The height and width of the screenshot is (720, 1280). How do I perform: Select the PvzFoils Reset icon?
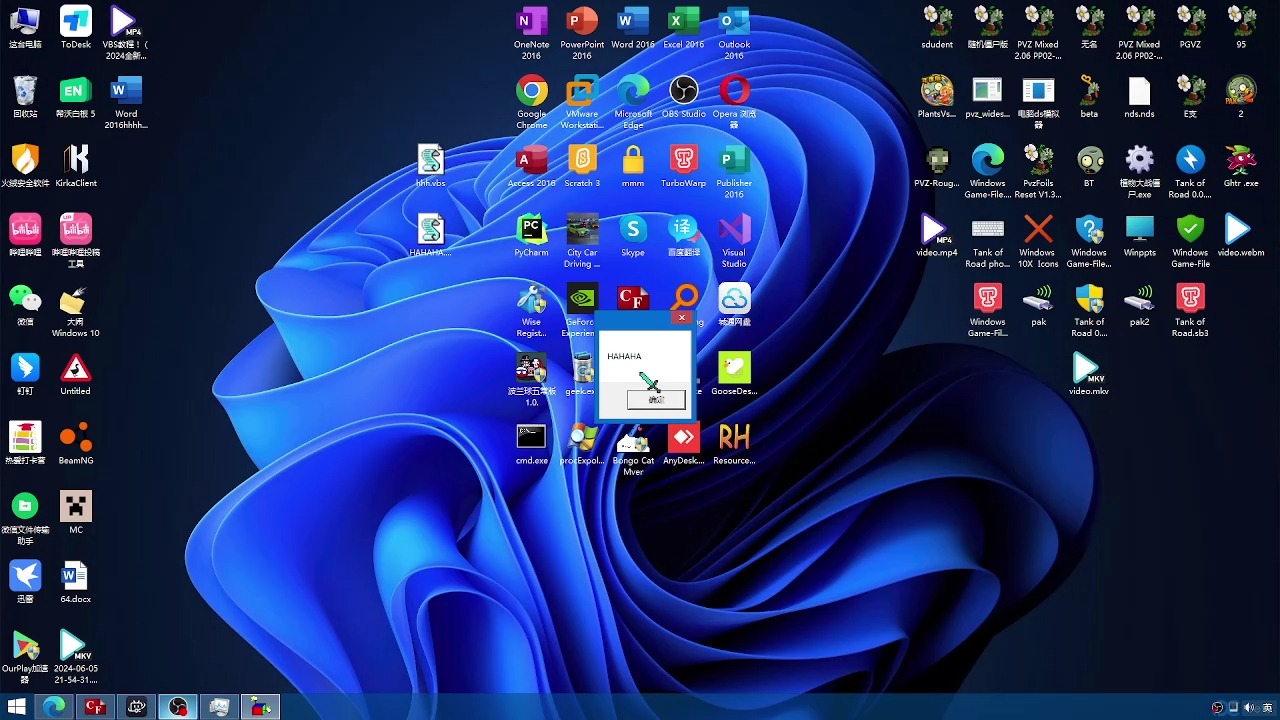point(1038,170)
